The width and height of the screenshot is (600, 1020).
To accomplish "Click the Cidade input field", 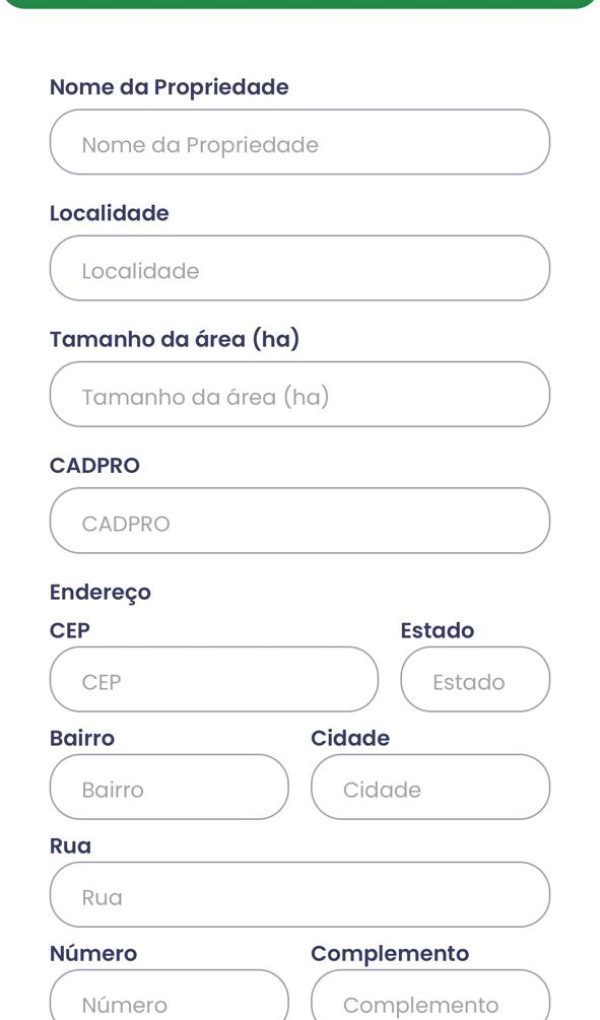I will pyautogui.click(x=430, y=787).
